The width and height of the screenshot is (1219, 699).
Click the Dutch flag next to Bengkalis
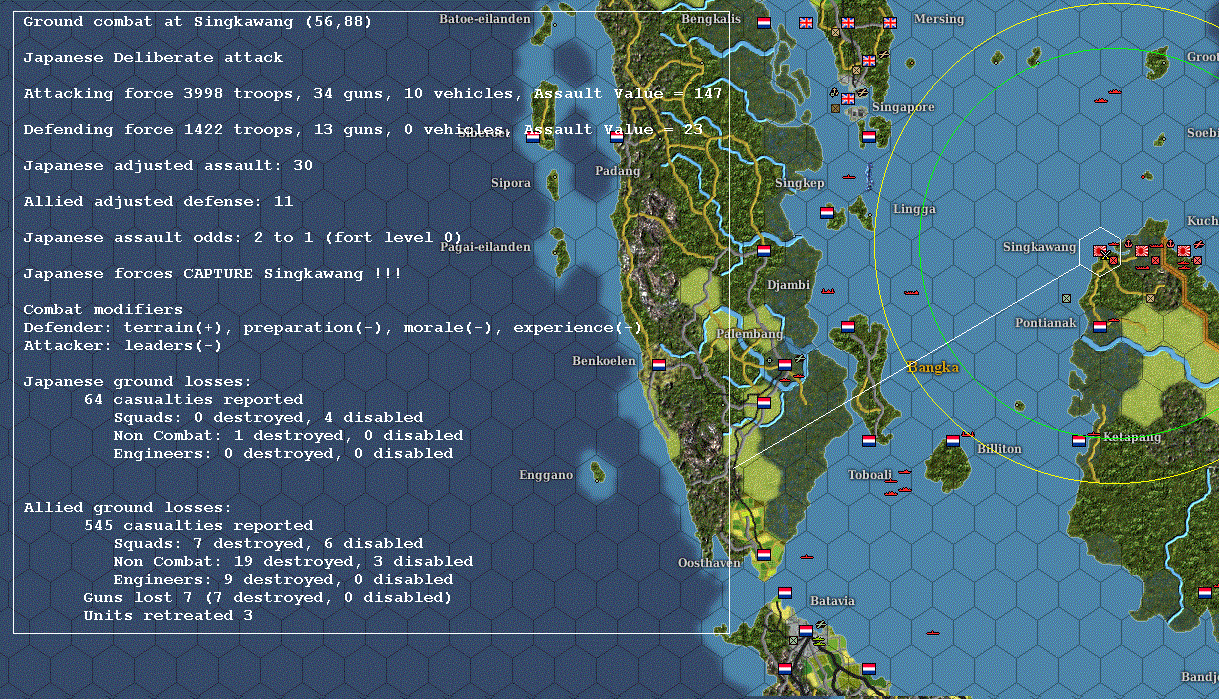764,23
